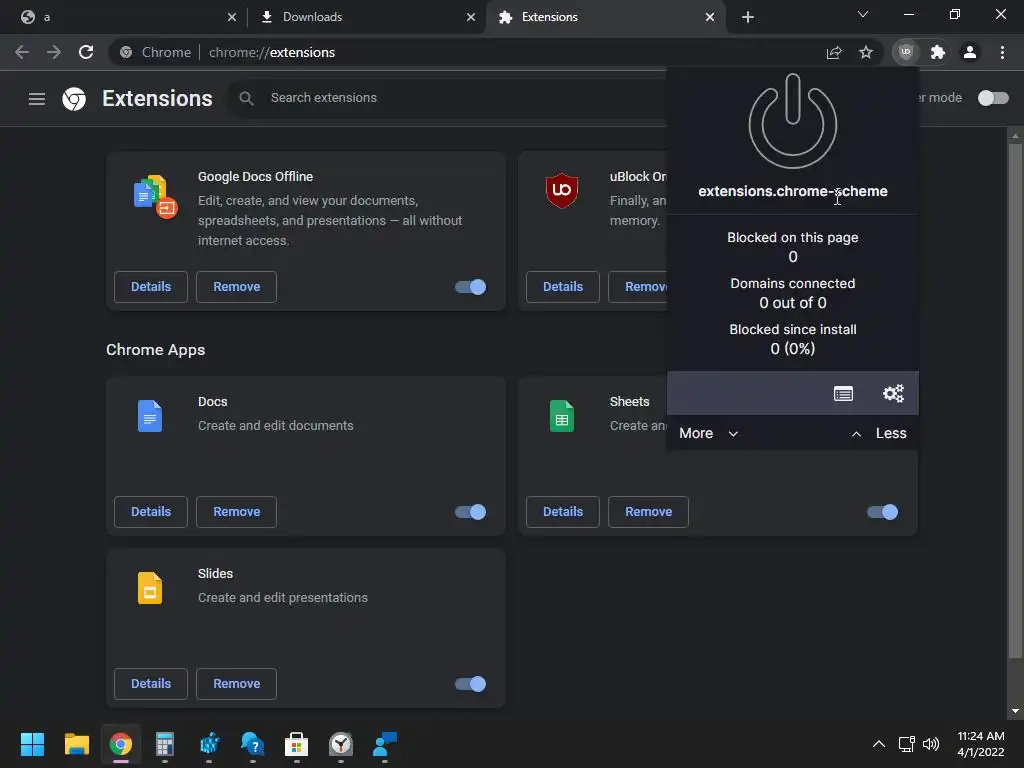The image size is (1024, 768).
Task: Open new tab with plus button
Action: 748,17
